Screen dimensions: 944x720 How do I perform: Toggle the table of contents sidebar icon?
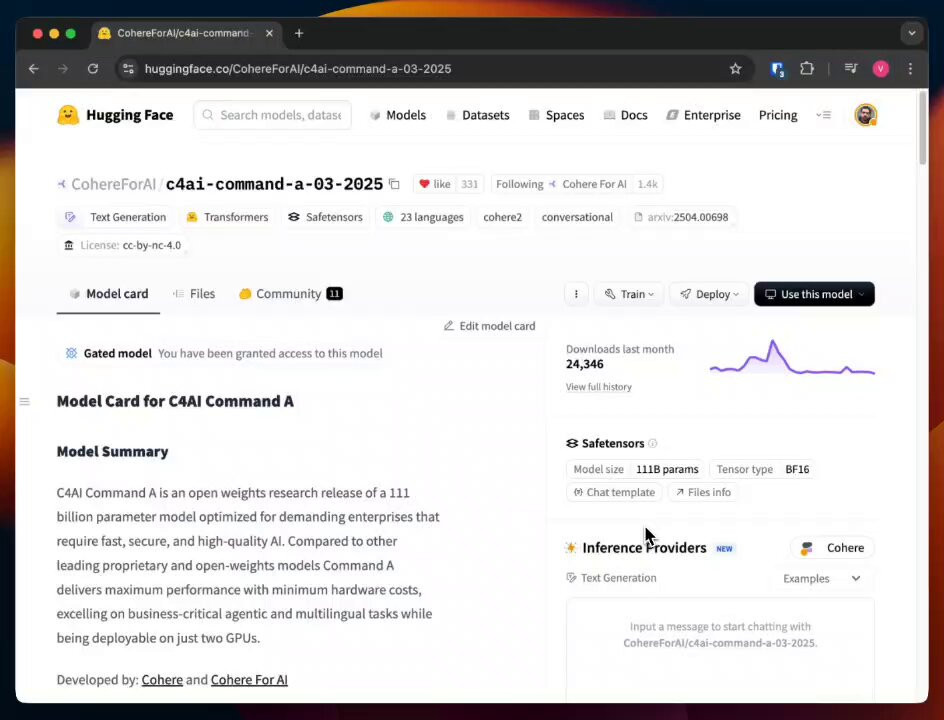(x=25, y=402)
